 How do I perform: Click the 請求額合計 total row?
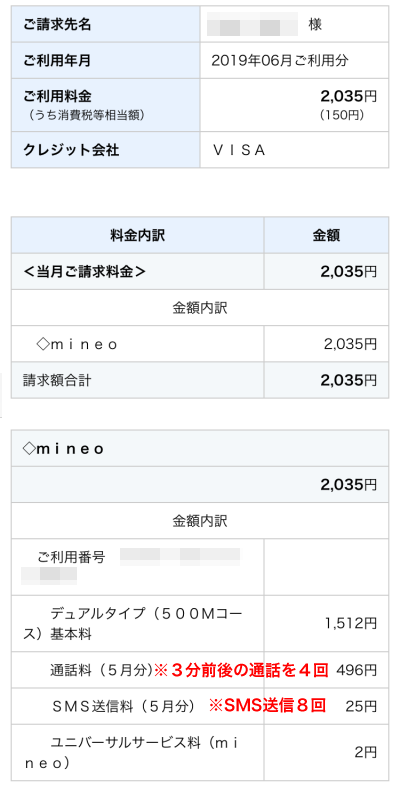pos(200,380)
